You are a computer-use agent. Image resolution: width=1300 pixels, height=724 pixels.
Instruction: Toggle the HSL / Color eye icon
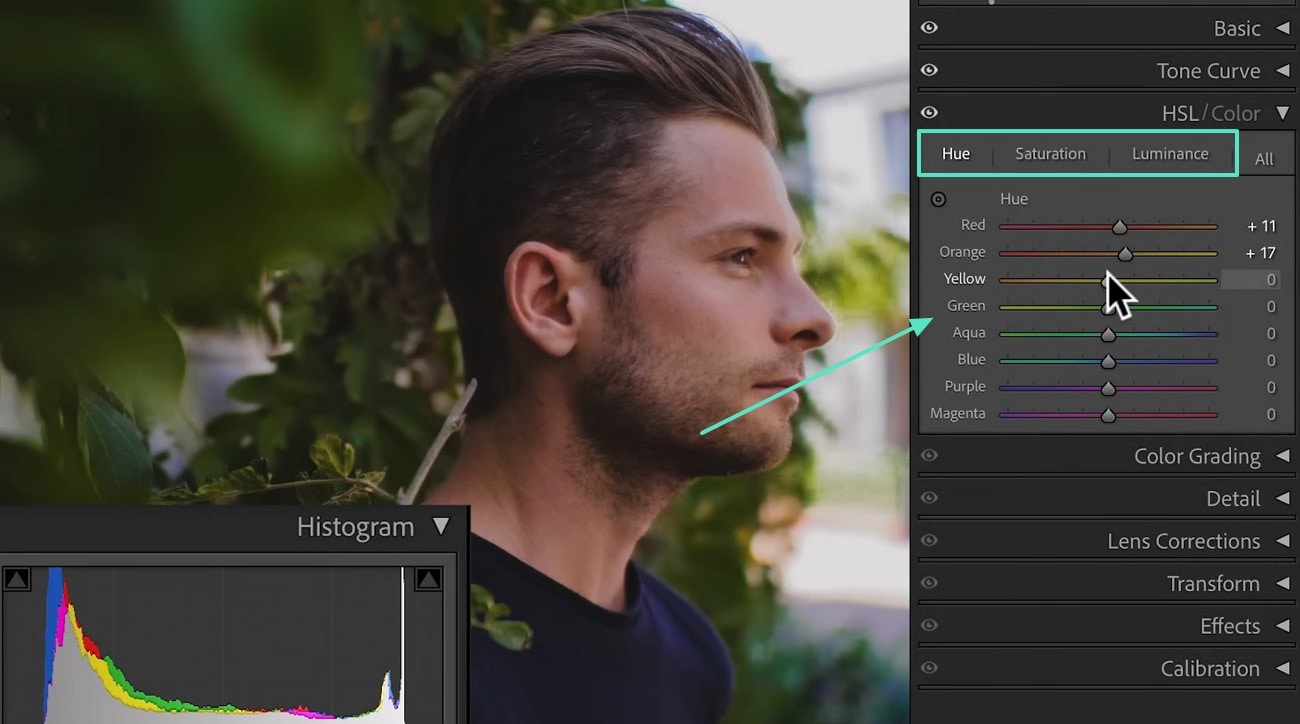(929, 112)
